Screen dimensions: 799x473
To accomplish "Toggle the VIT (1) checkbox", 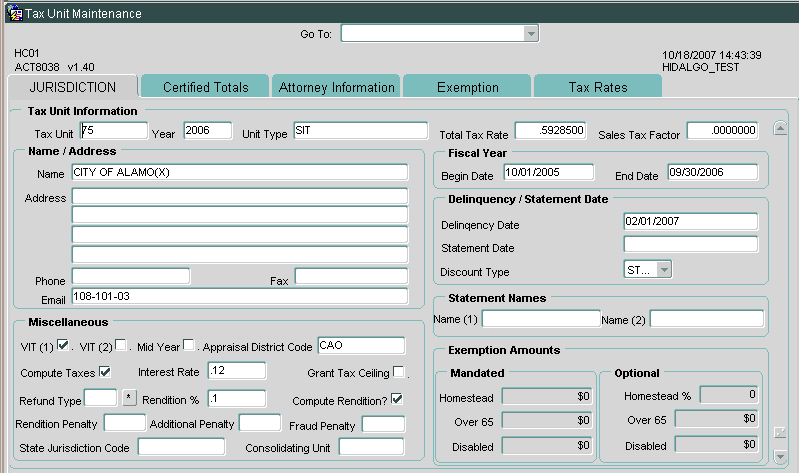I will point(63,345).
